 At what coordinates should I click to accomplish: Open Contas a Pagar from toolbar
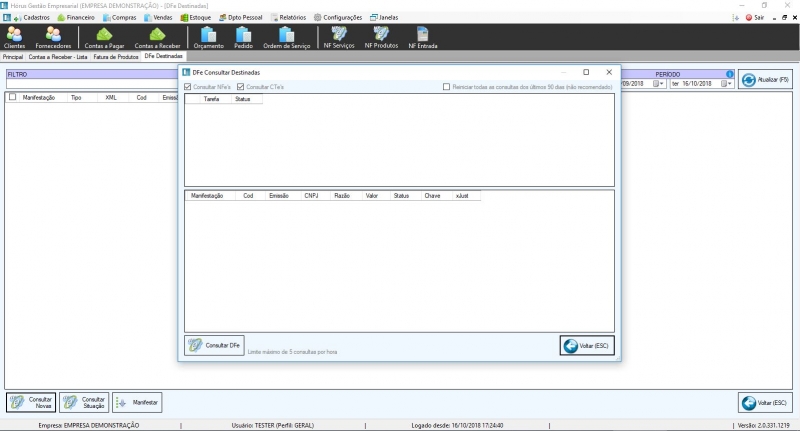tap(105, 37)
